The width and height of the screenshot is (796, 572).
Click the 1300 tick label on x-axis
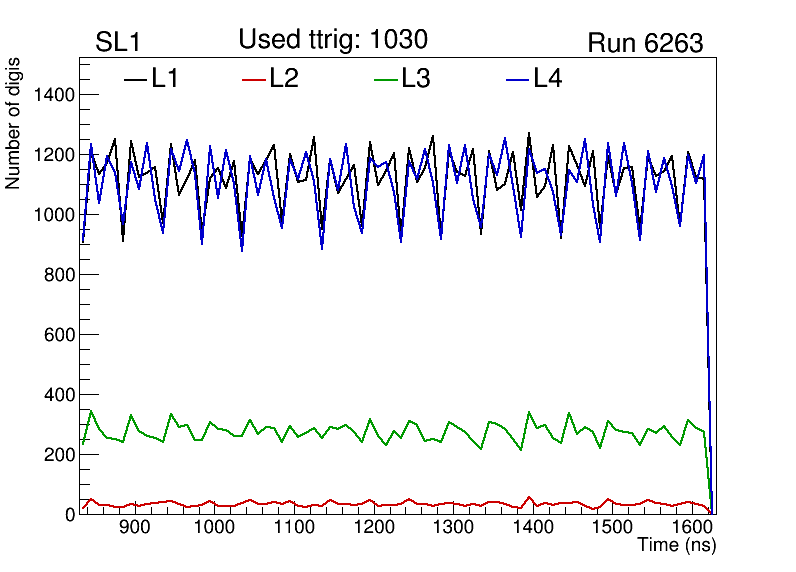451,528
